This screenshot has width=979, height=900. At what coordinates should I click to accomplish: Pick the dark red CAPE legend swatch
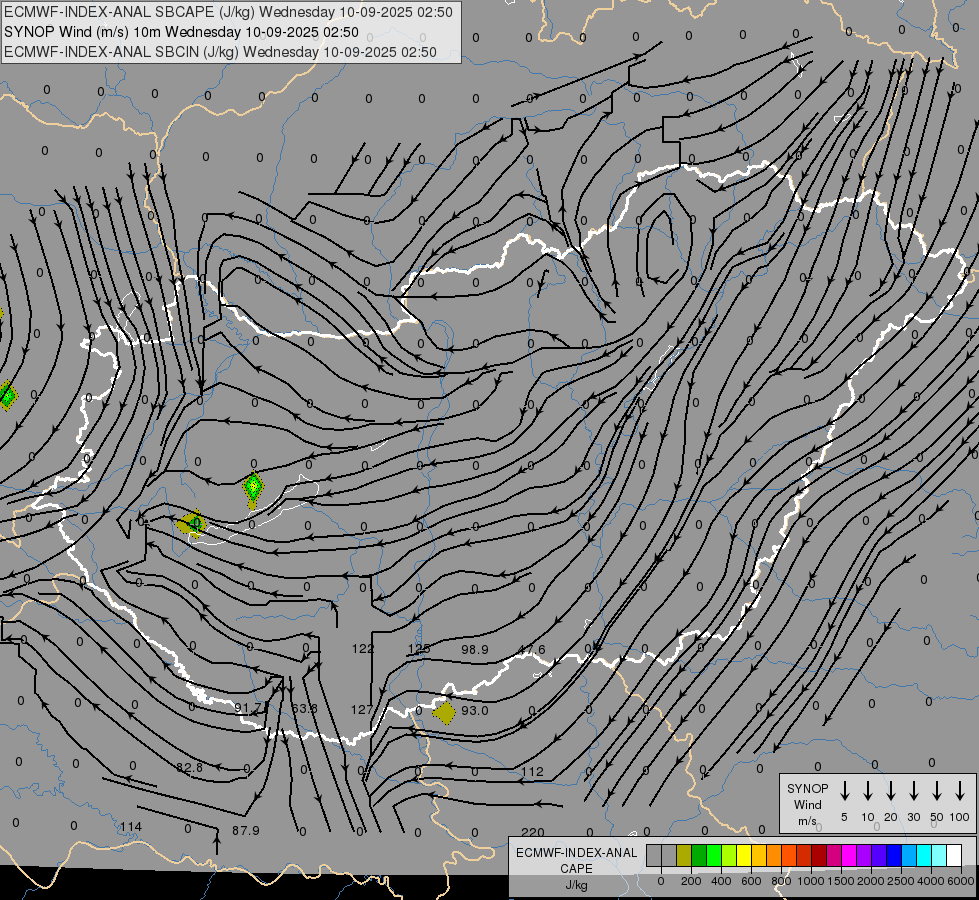[819, 855]
